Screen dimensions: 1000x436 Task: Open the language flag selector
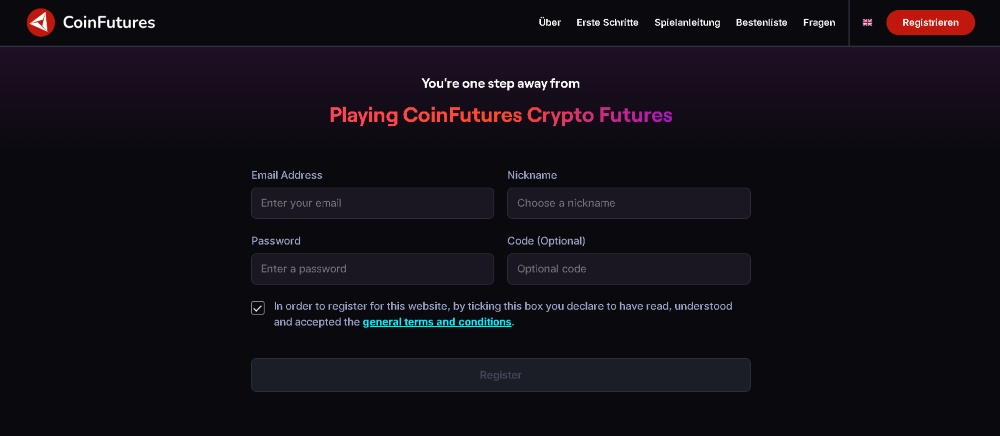[867, 22]
